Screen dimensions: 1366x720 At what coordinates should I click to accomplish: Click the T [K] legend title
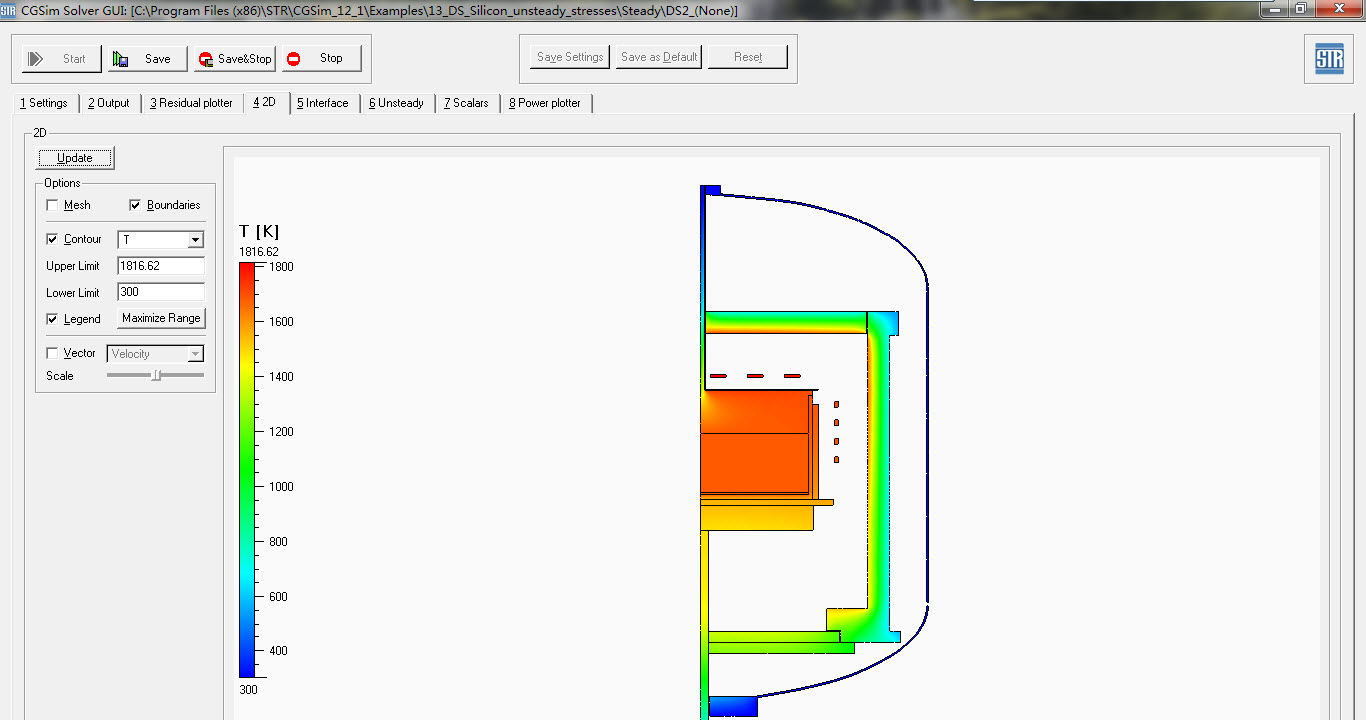259,231
